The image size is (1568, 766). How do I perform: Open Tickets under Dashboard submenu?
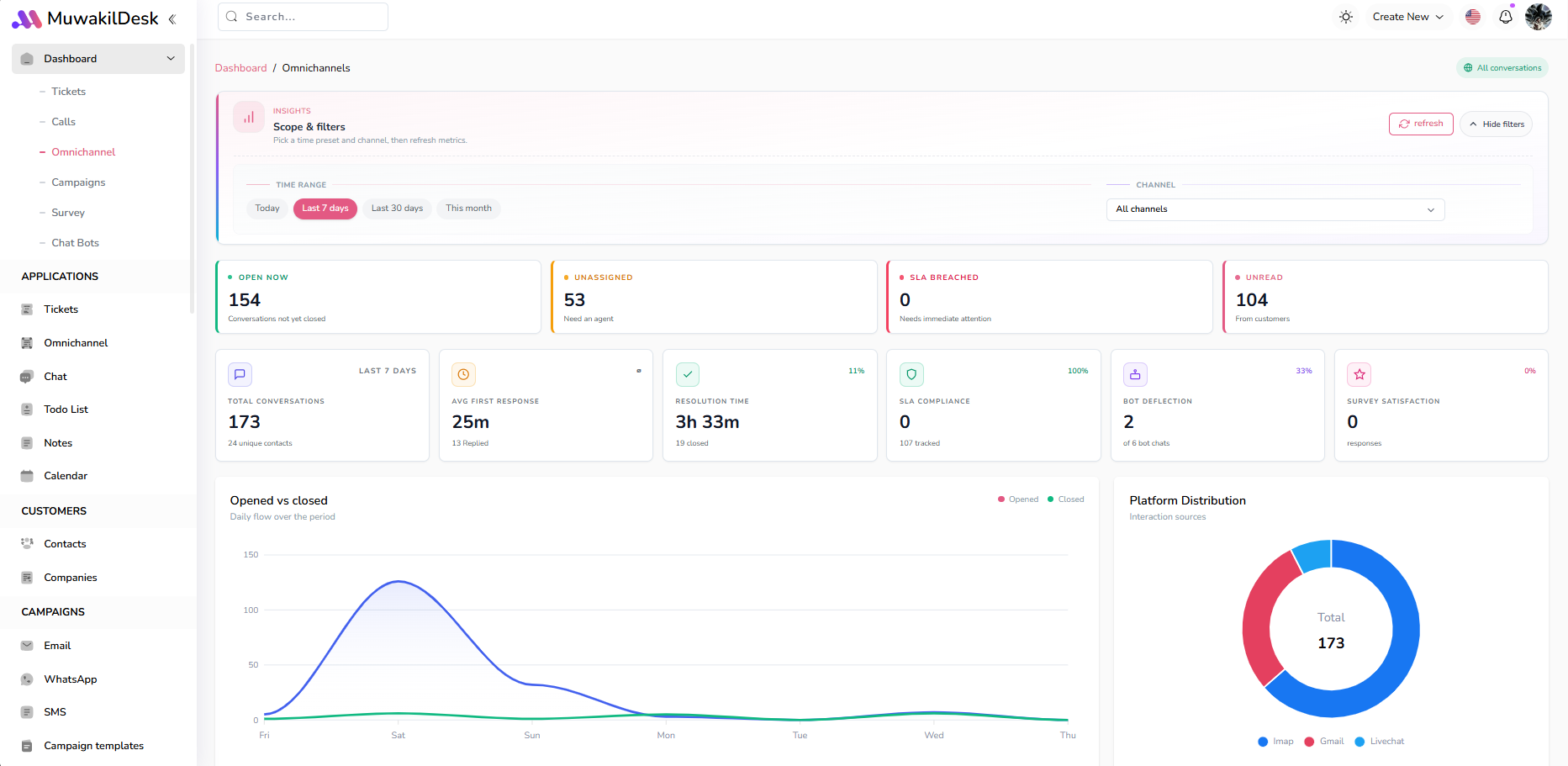(x=68, y=92)
